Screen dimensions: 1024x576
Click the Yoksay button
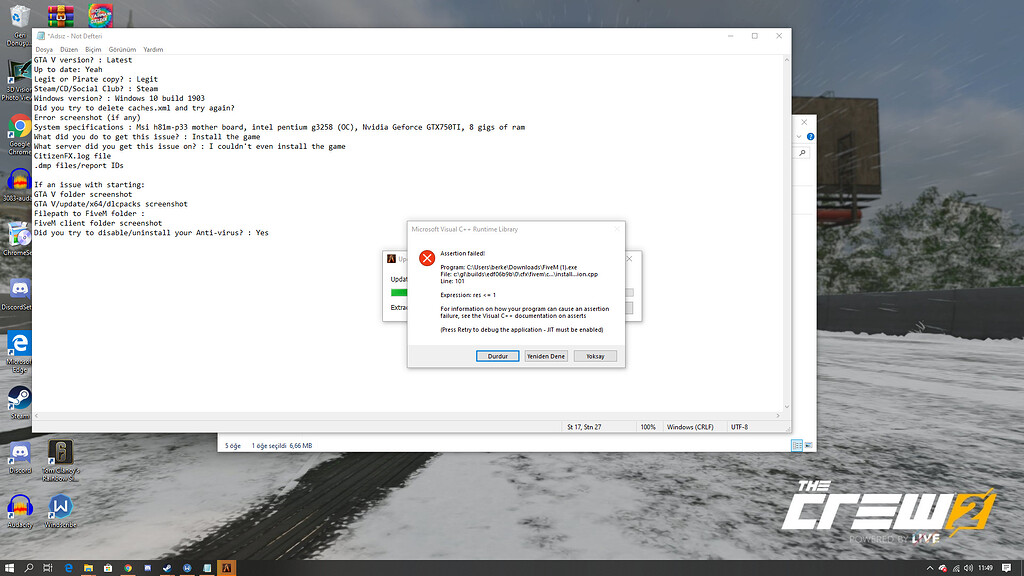595,356
